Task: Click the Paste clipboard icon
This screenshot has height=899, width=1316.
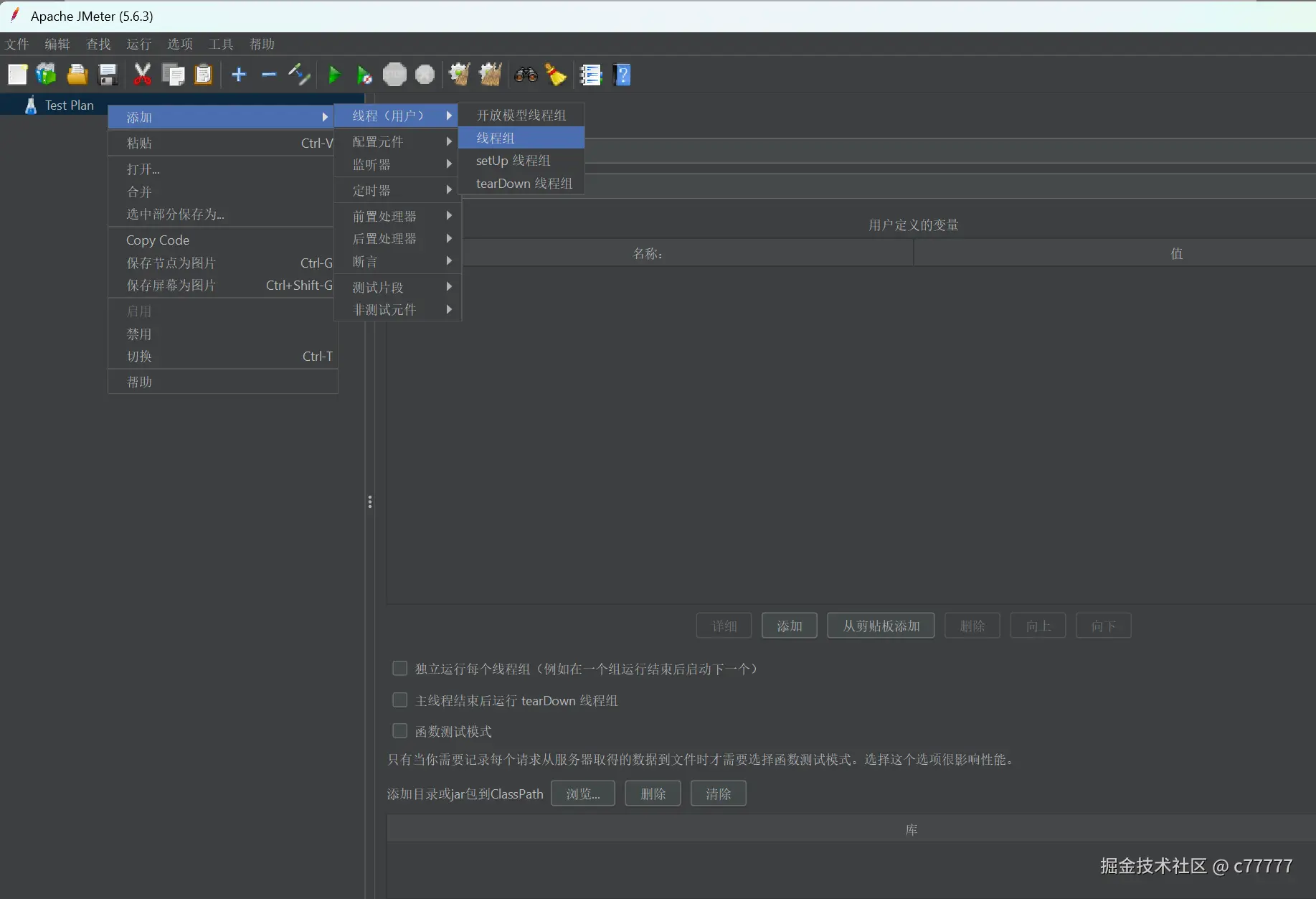Action: pyautogui.click(x=204, y=75)
